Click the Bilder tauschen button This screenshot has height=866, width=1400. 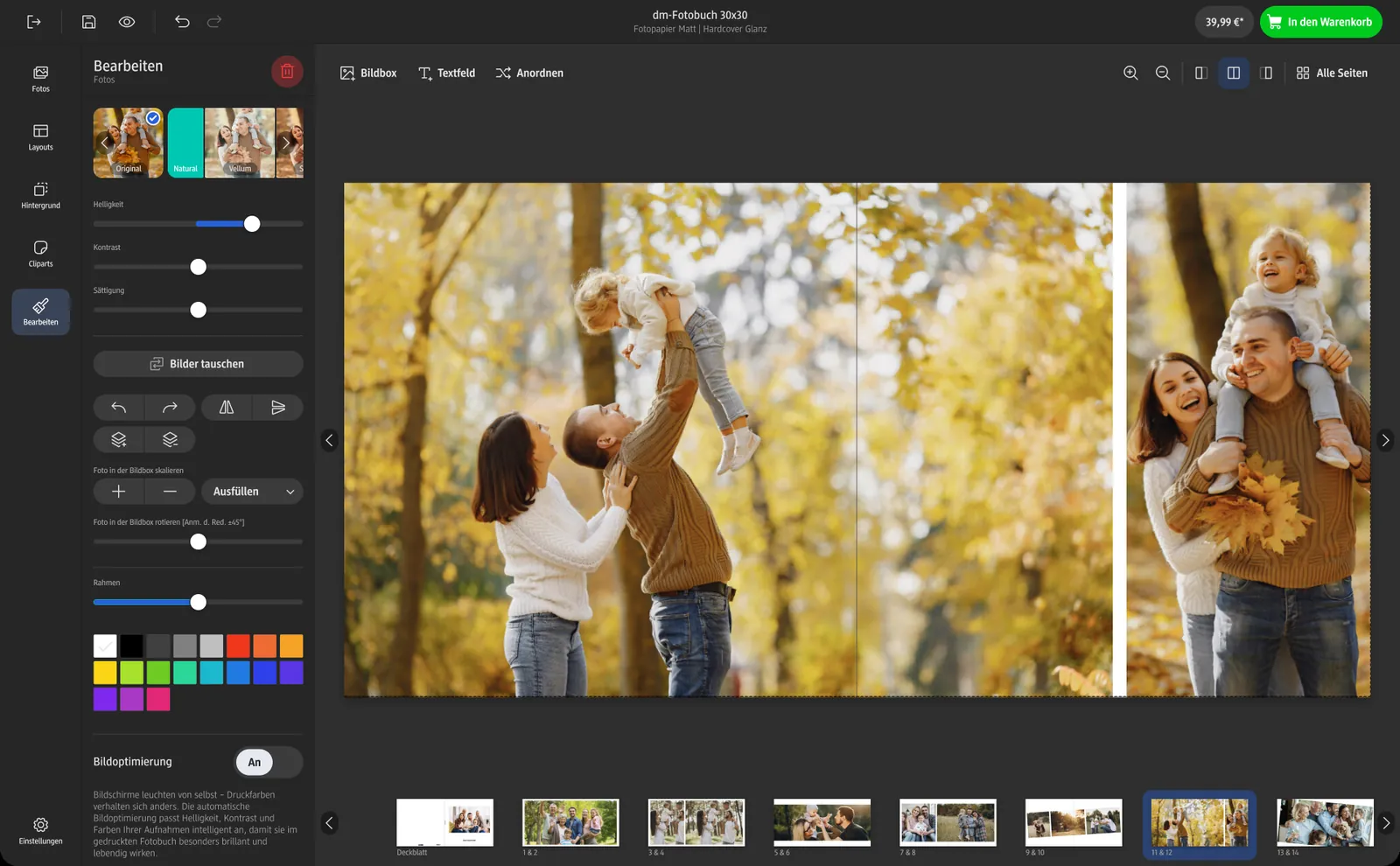tap(199, 364)
